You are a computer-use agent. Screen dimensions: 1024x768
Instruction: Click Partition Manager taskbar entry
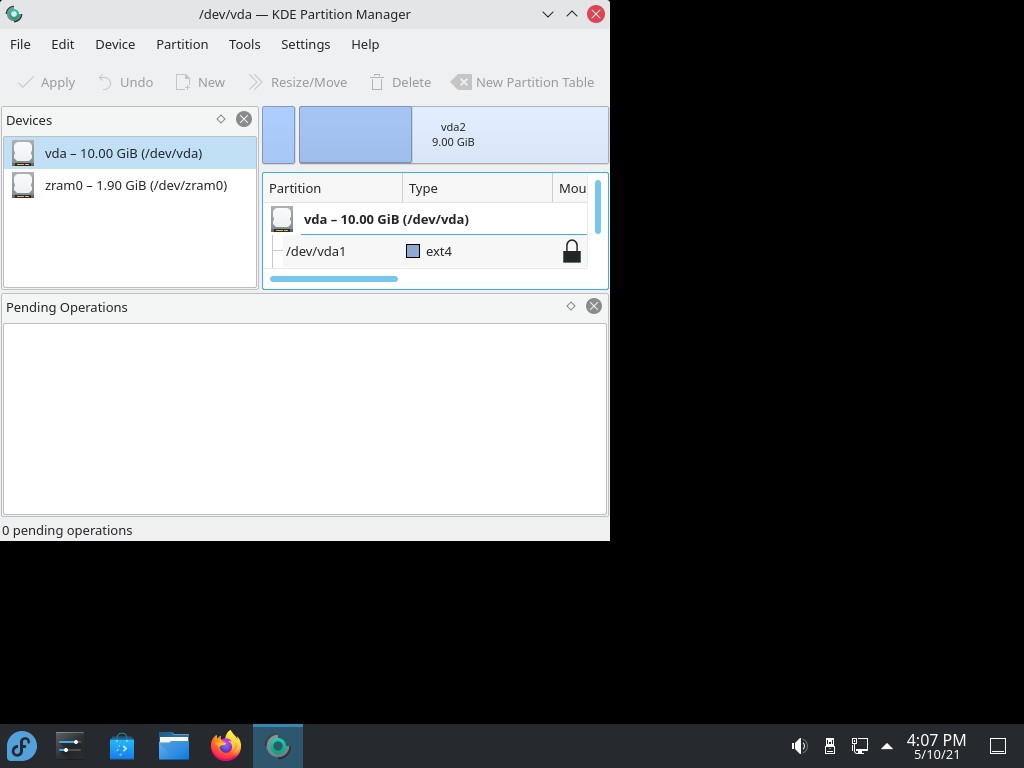(x=278, y=746)
